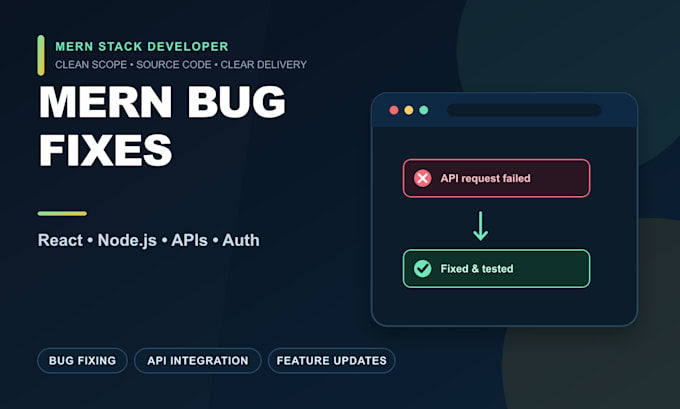The image size is (680, 409).
Task: Click the green window dot
Action: click(x=424, y=110)
